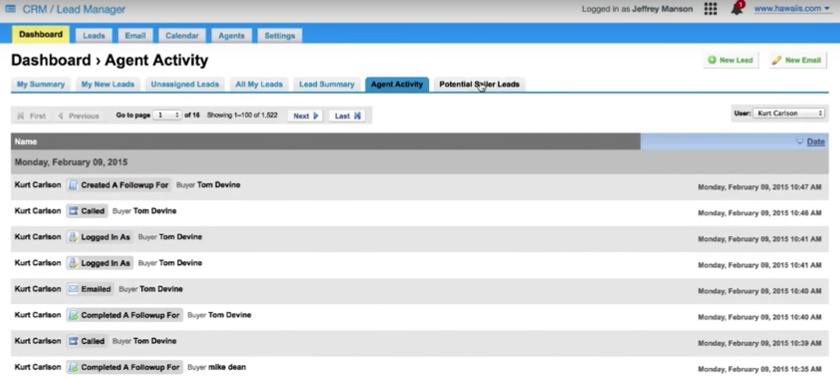This screenshot has height=378, width=840.
Task: Open buyer mike dean's lead
Action: (x=227, y=367)
